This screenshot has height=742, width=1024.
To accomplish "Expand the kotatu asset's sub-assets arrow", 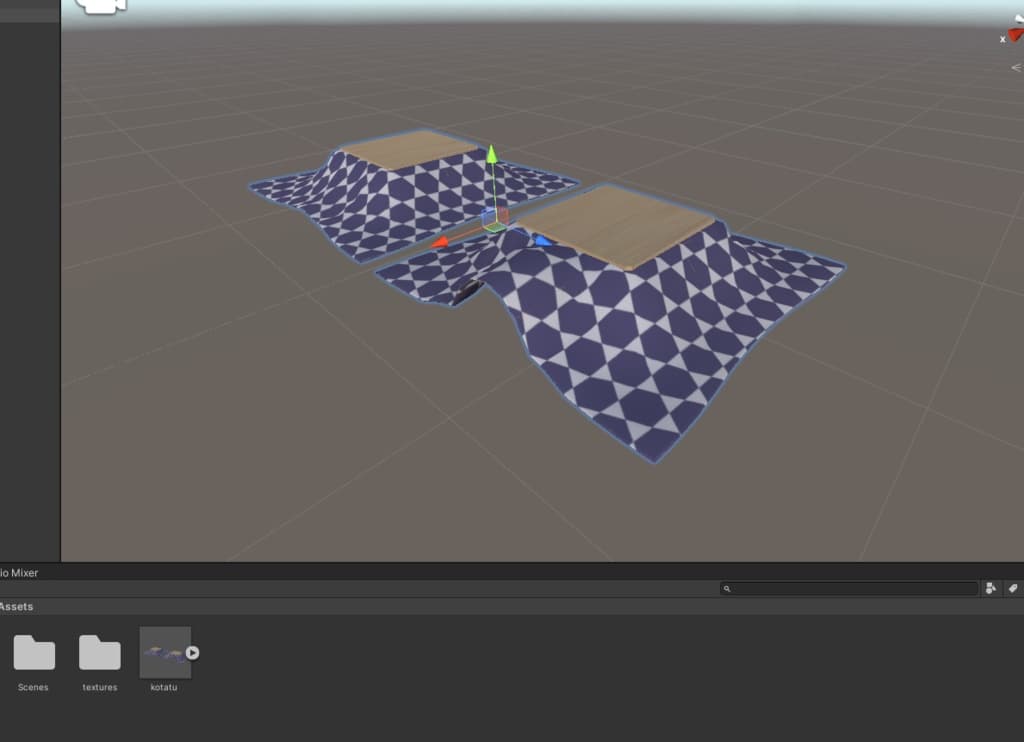I will pos(192,653).
